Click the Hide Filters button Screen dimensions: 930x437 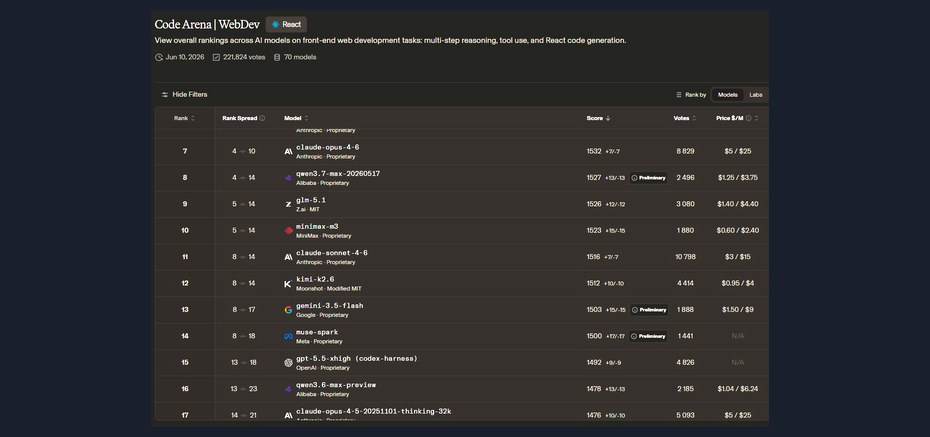(x=184, y=94)
